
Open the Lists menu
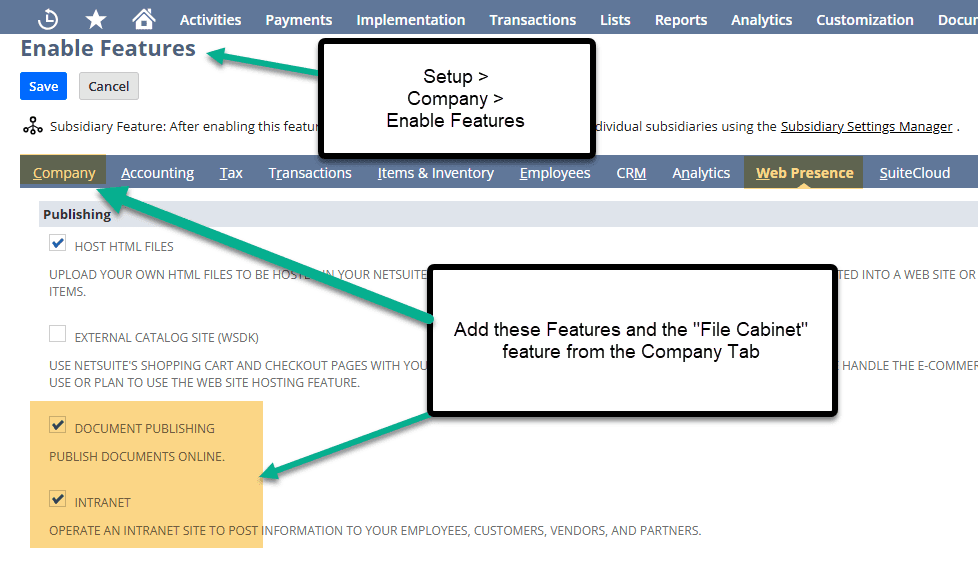pos(615,20)
